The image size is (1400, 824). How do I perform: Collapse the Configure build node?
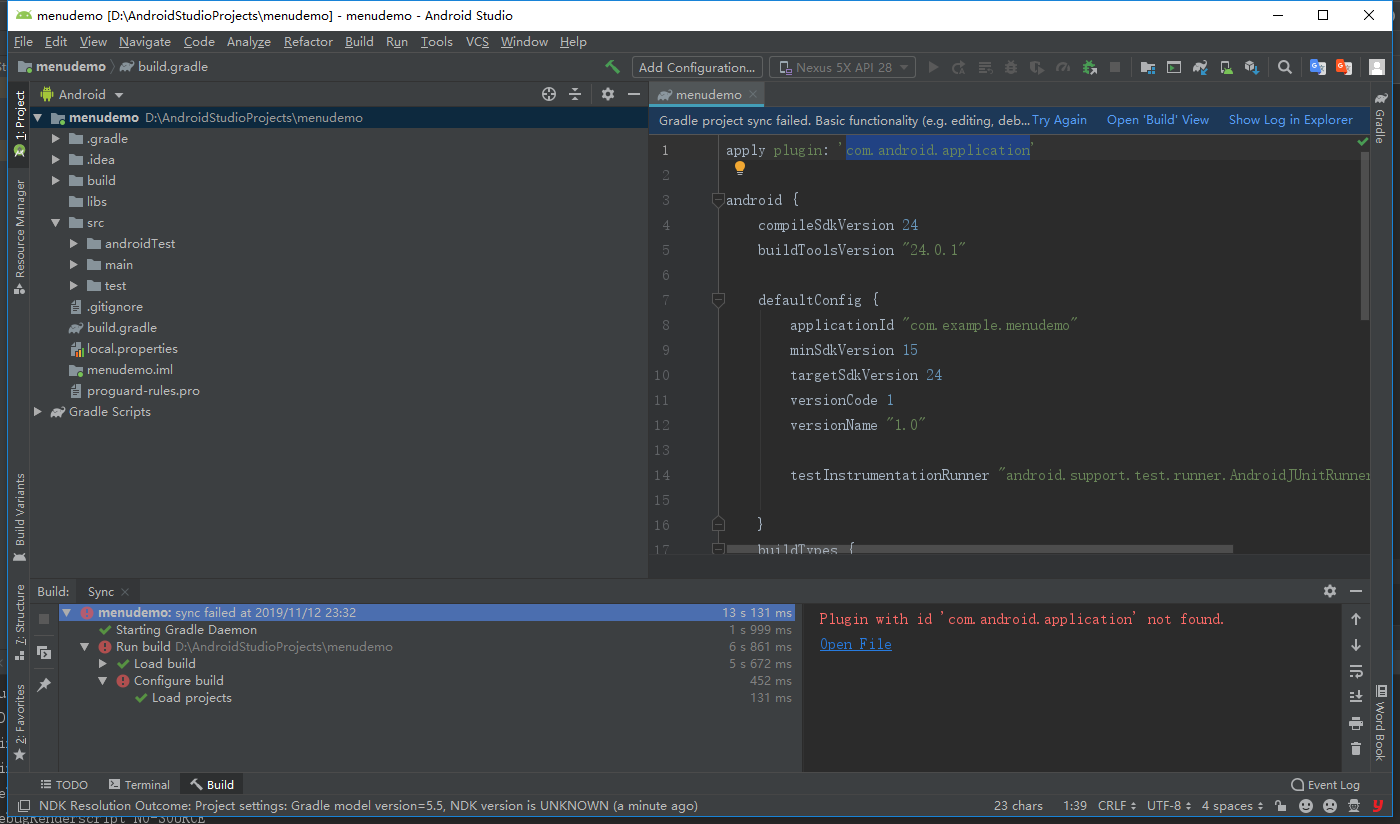tap(103, 681)
